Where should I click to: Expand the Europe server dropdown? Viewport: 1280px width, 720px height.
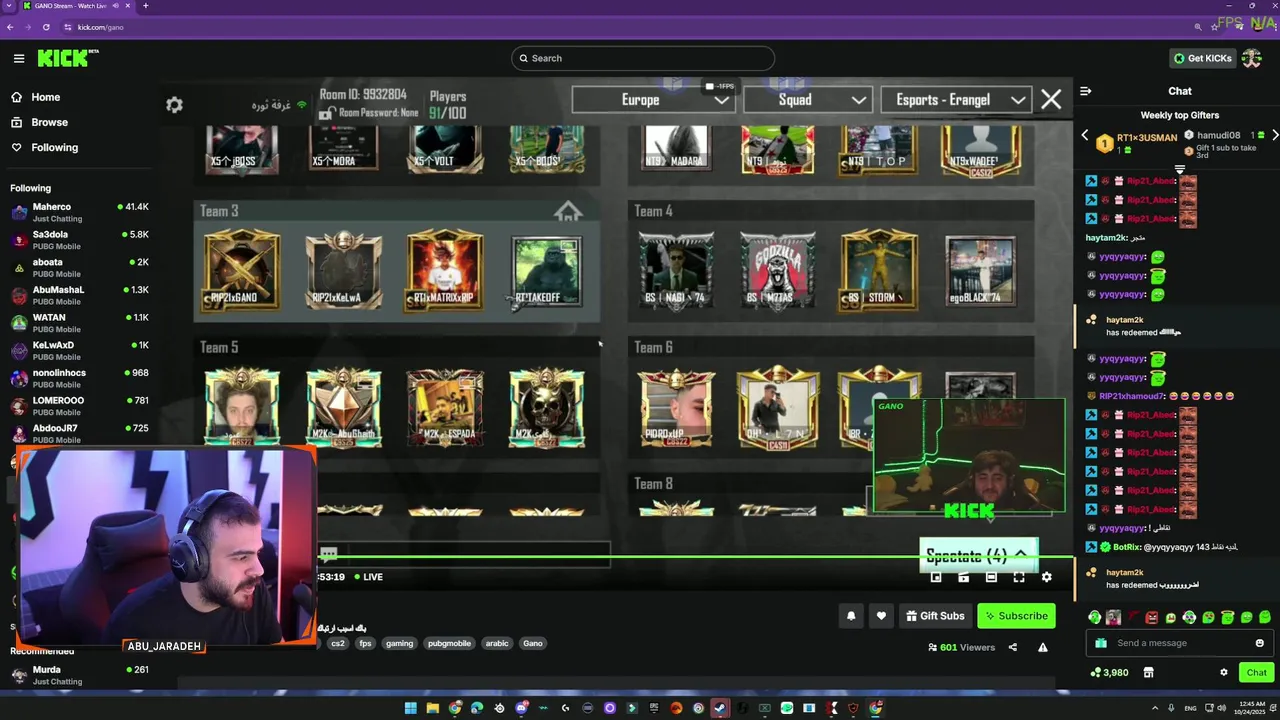653,100
